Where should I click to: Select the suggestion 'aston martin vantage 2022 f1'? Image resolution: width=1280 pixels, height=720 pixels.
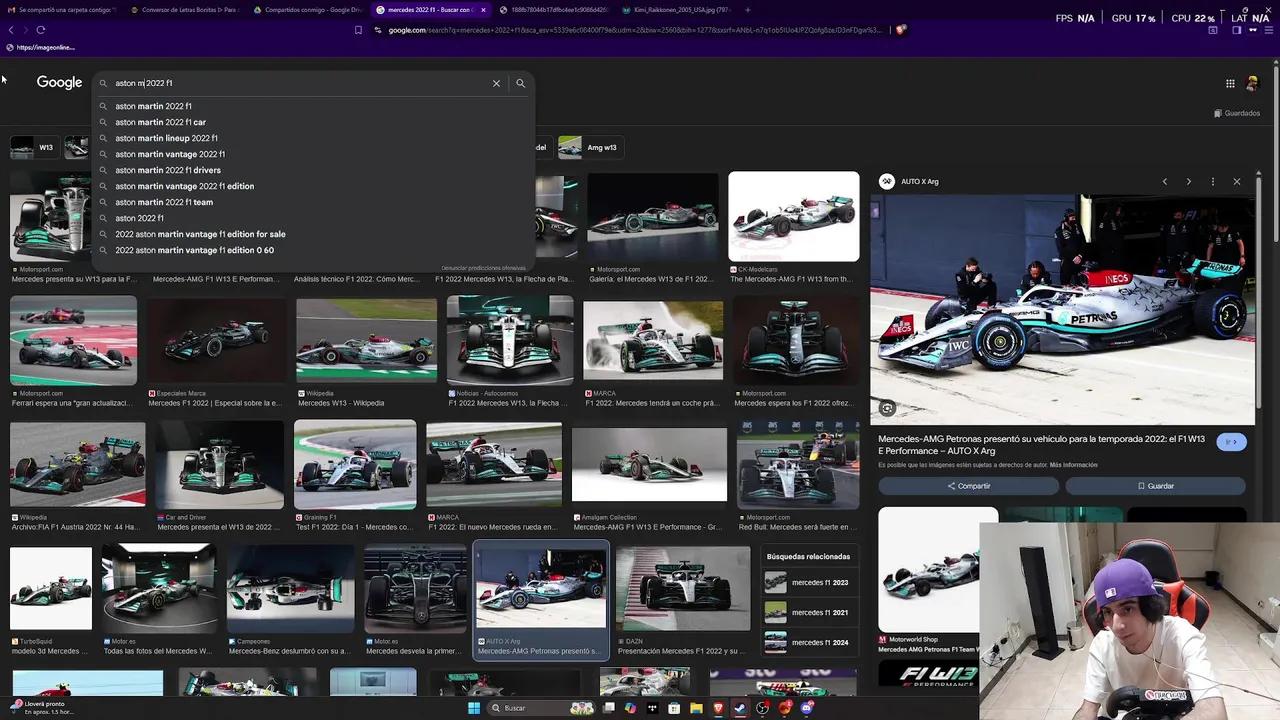point(169,154)
